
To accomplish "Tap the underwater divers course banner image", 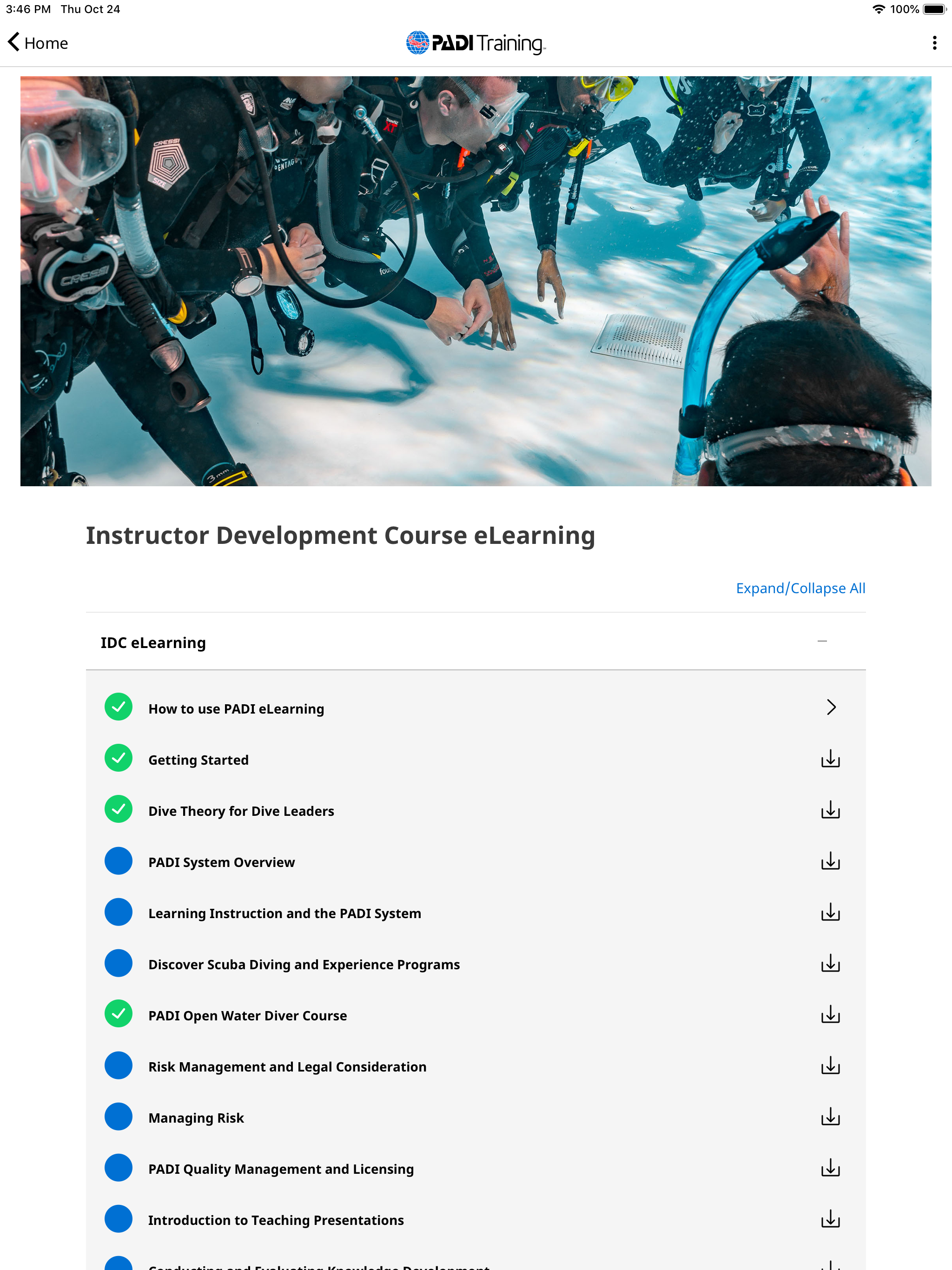I will coord(476,281).
